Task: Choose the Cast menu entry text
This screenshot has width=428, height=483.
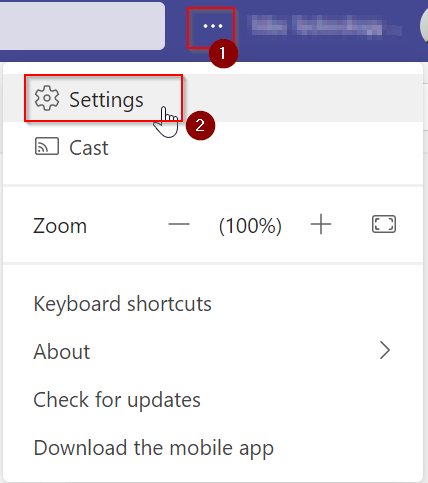Action: tap(89, 148)
